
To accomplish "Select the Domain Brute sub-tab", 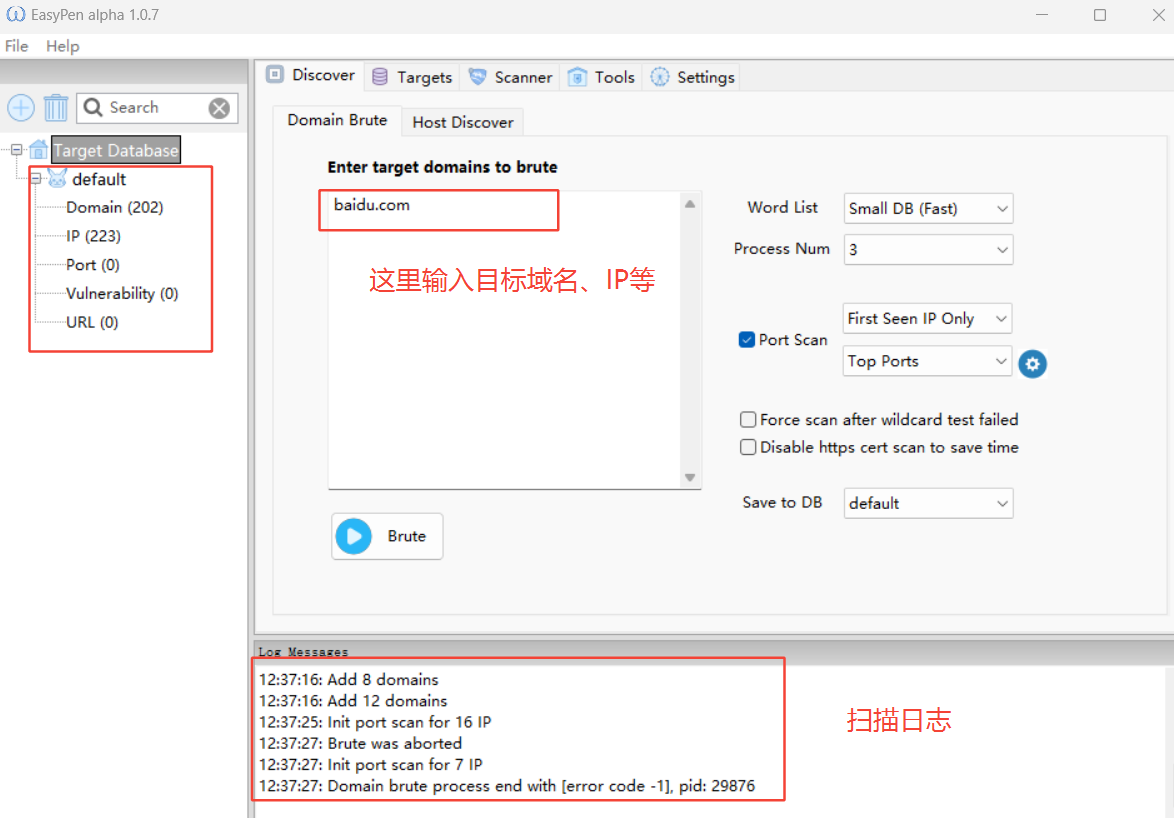I will (337, 120).
